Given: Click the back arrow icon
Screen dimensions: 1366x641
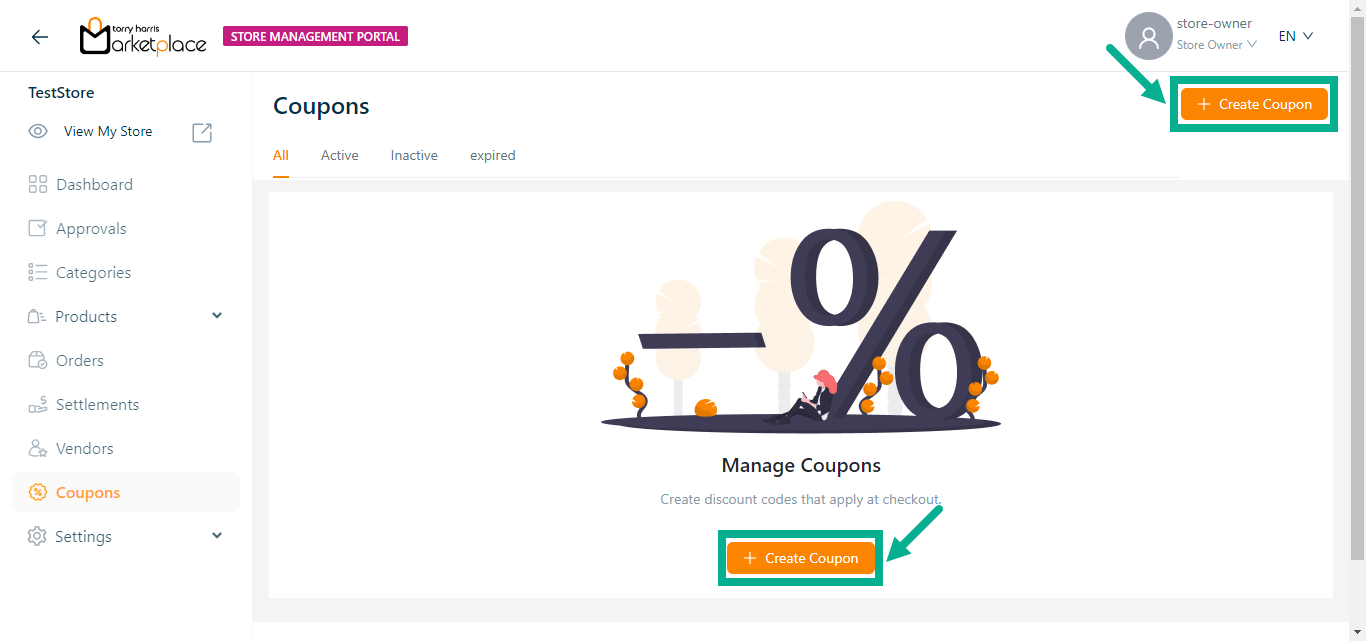Looking at the screenshot, I should (40, 37).
